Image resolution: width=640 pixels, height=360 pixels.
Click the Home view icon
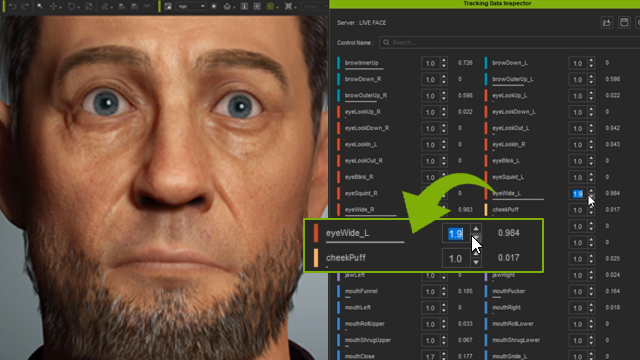(227, 7)
